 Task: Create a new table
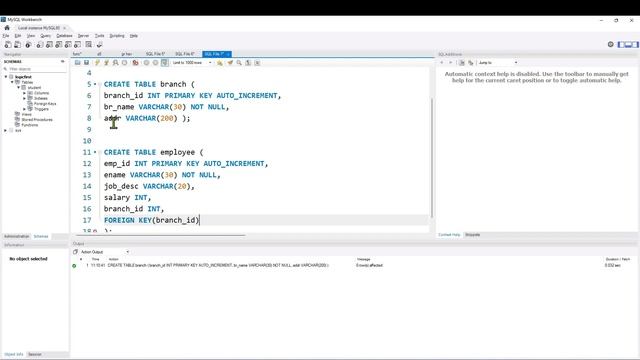click(x=49, y=45)
